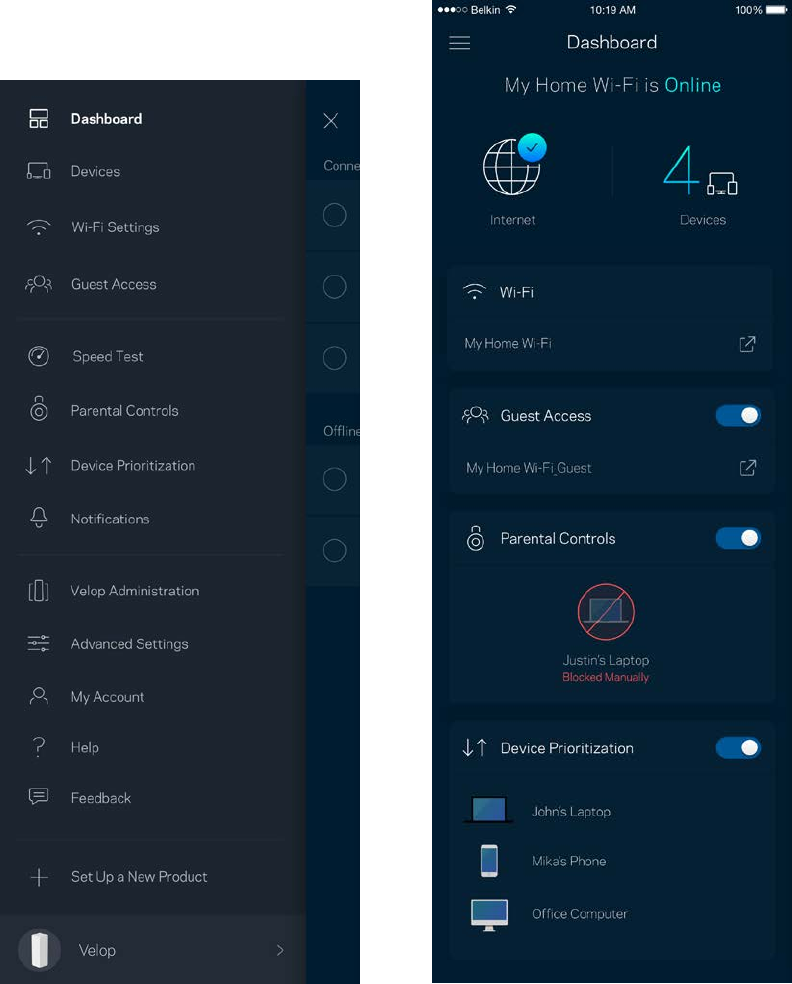Click the Devices icon in side menu
Viewport: 792px width, 984px height.
click(39, 171)
